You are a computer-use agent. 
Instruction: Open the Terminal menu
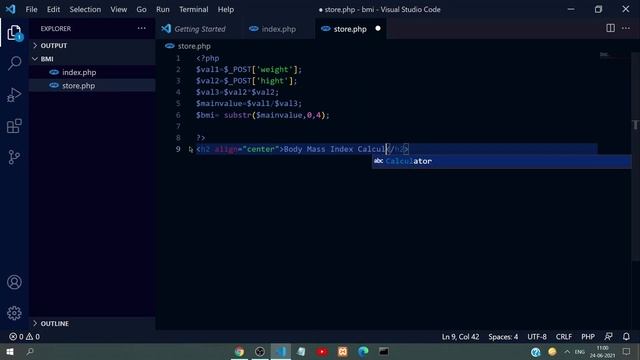(x=193, y=9)
